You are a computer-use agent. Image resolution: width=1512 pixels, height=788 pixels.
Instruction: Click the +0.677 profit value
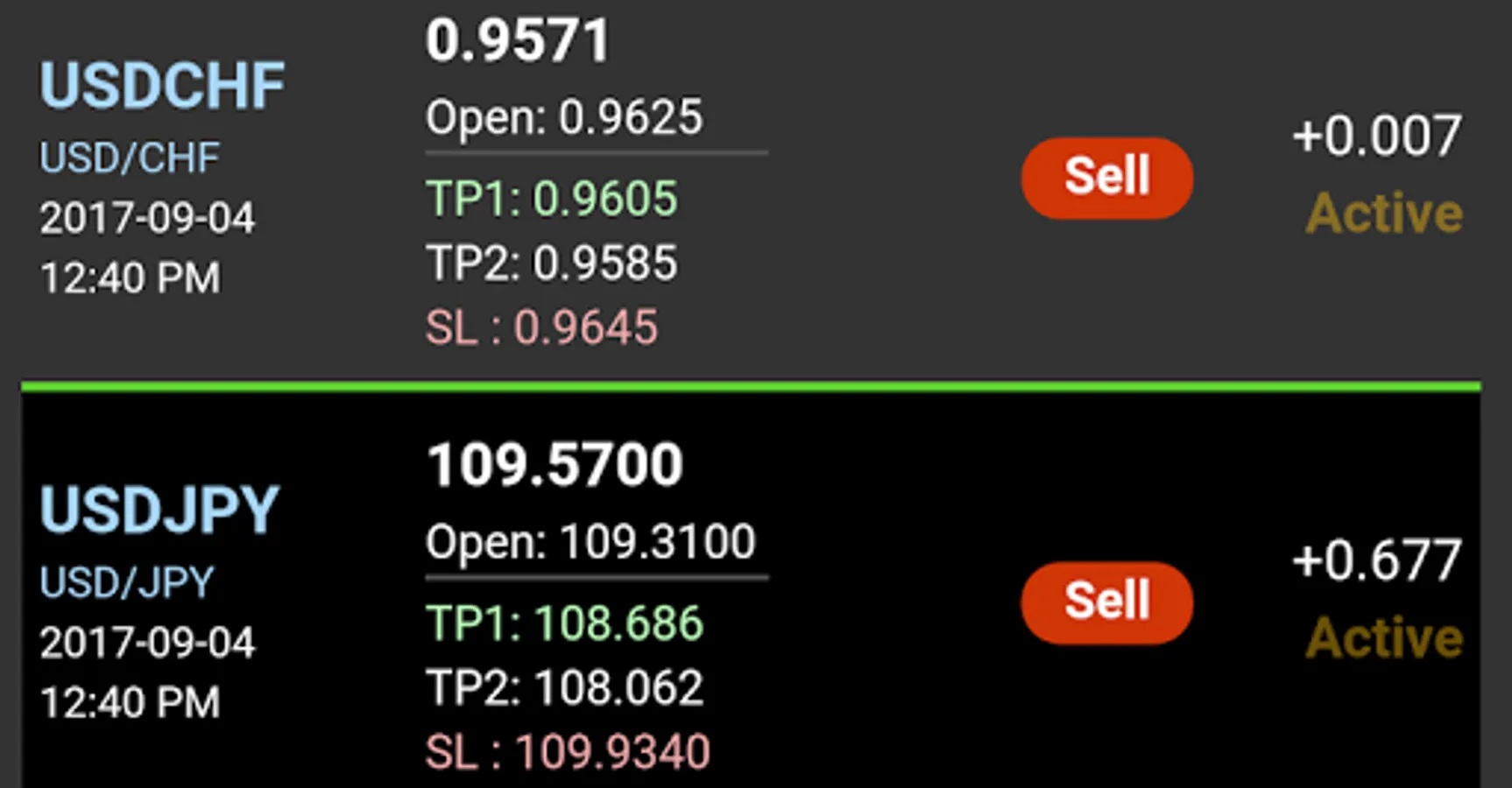click(x=1376, y=560)
